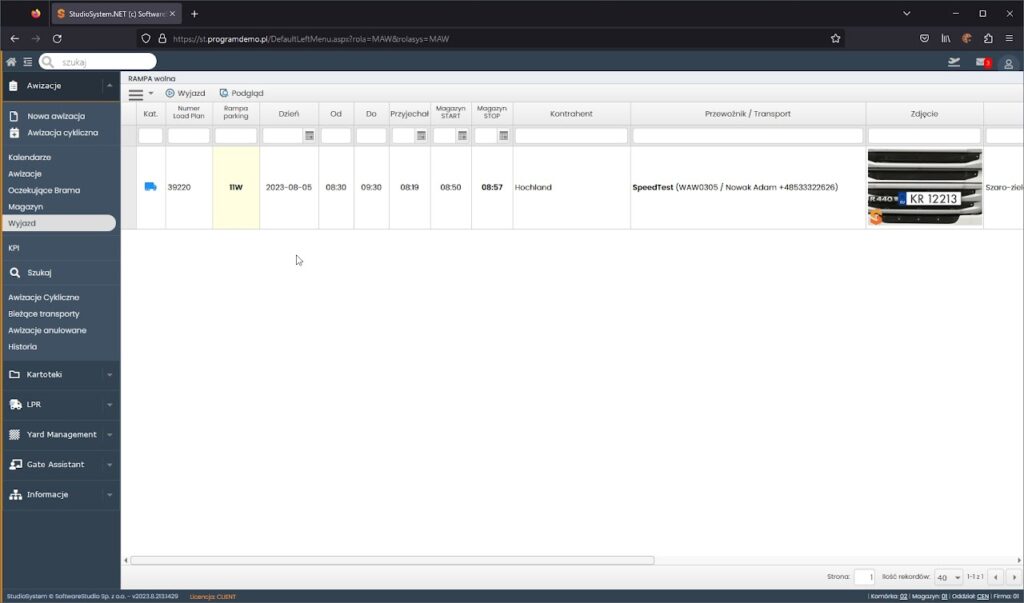Collapse the Awizacje sidebar section

pos(108,86)
